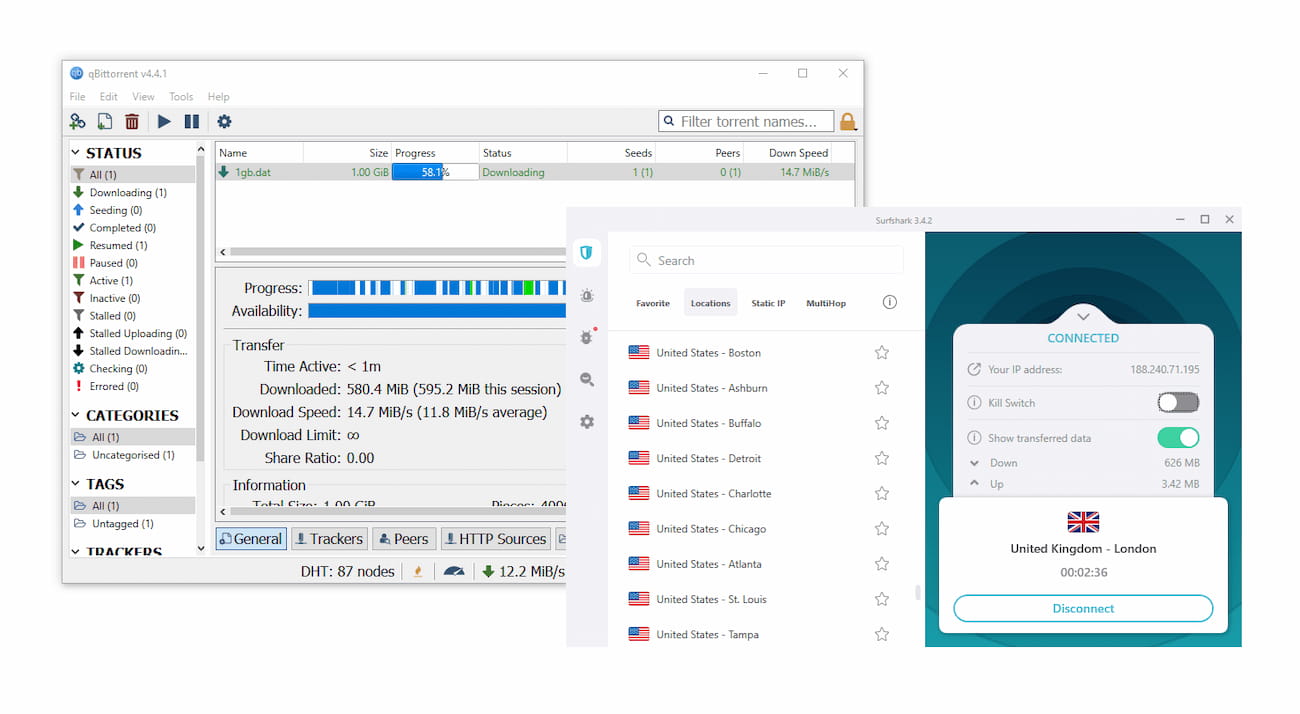The width and height of the screenshot is (1300, 714).
Task: Open qBittorrent options via the gear icon
Action: coord(224,121)
